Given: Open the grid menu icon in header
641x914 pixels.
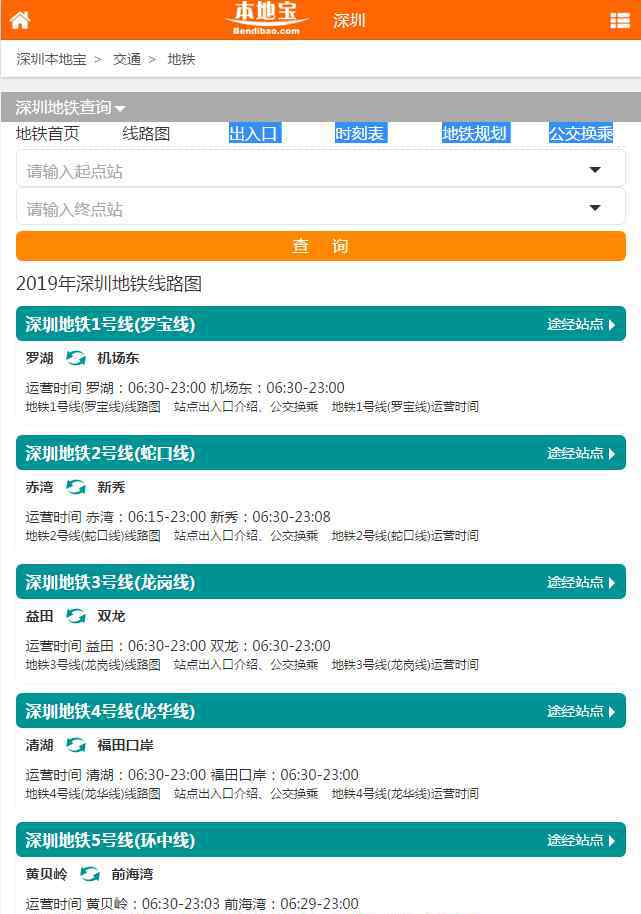Looking at the screenshot, I should pyautogui.click(x=619, y=20).
